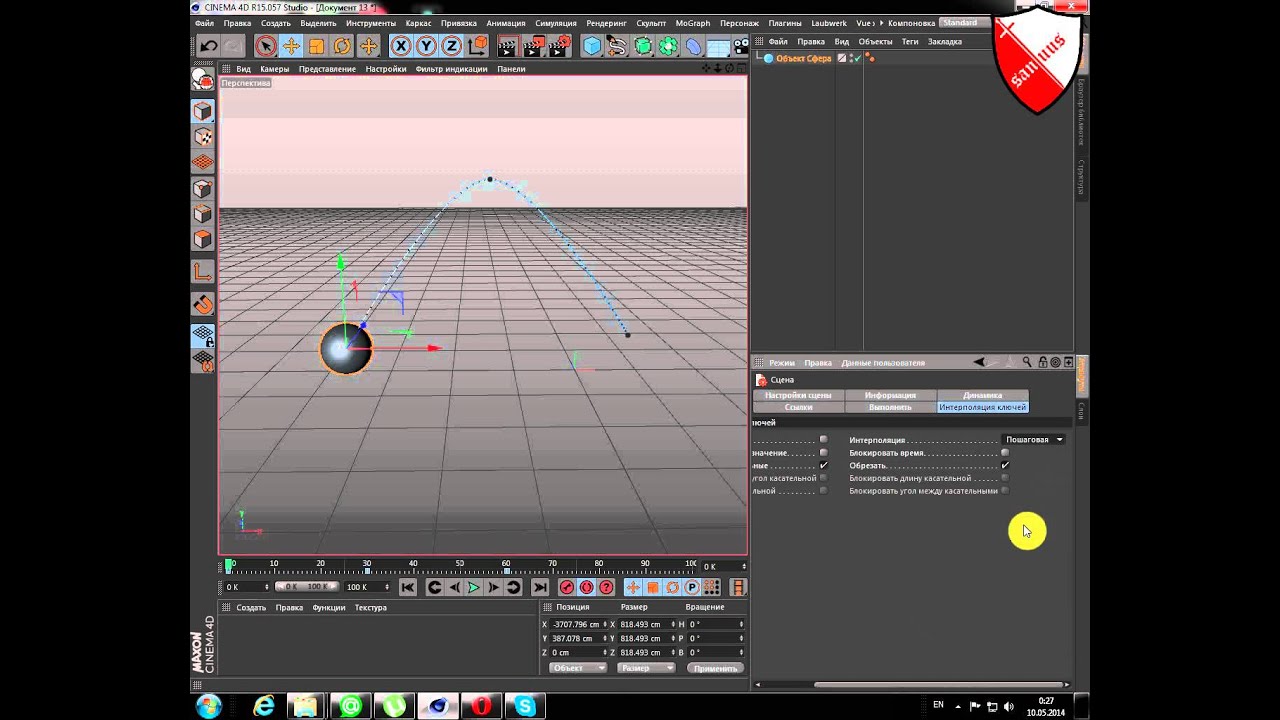
Task: Click the floor environment icon
Action: click(718, 46)
